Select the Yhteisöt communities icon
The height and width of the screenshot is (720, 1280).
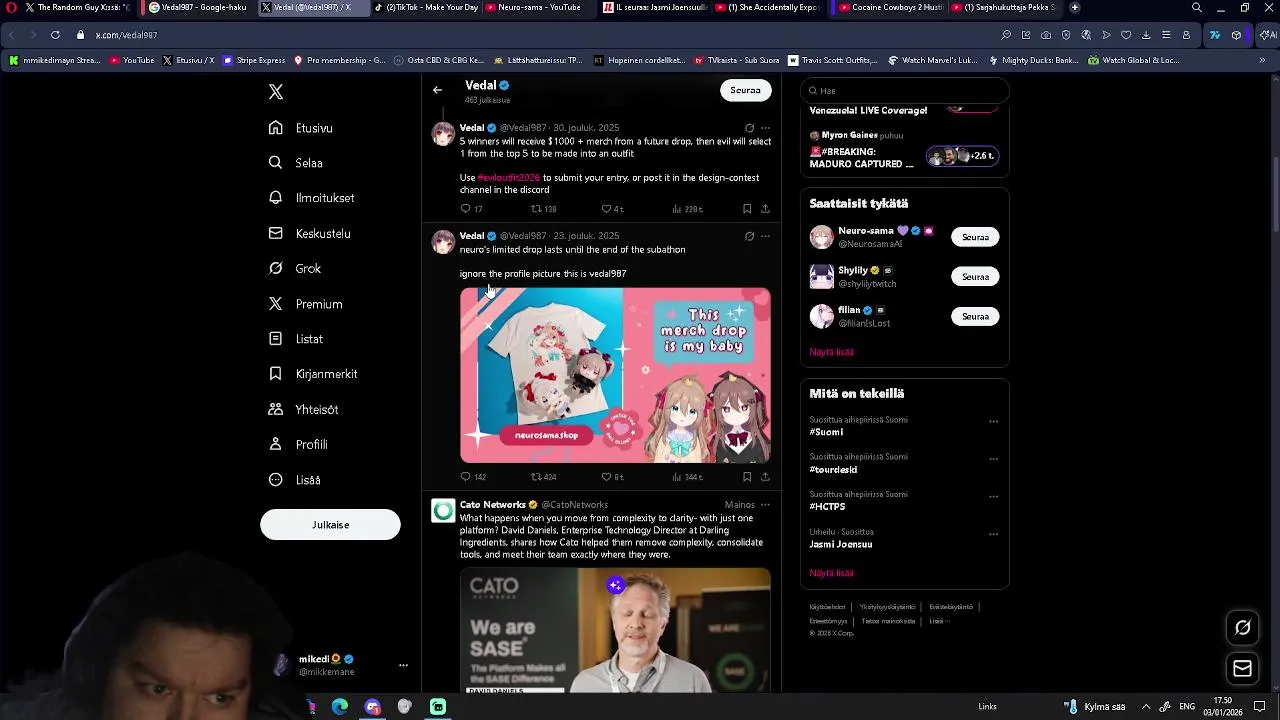coord(276,409)
